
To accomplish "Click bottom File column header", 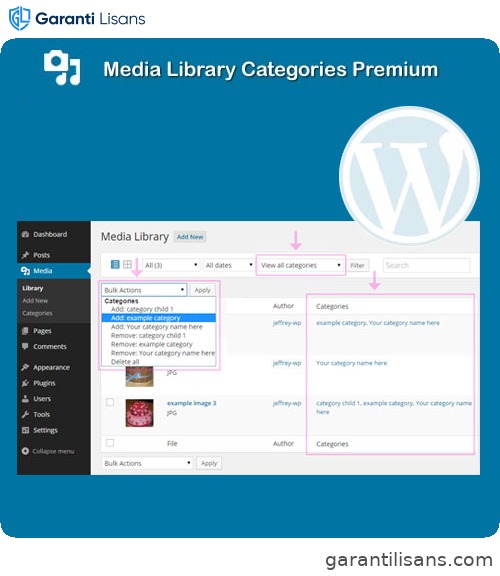I will tap(172, 443).
